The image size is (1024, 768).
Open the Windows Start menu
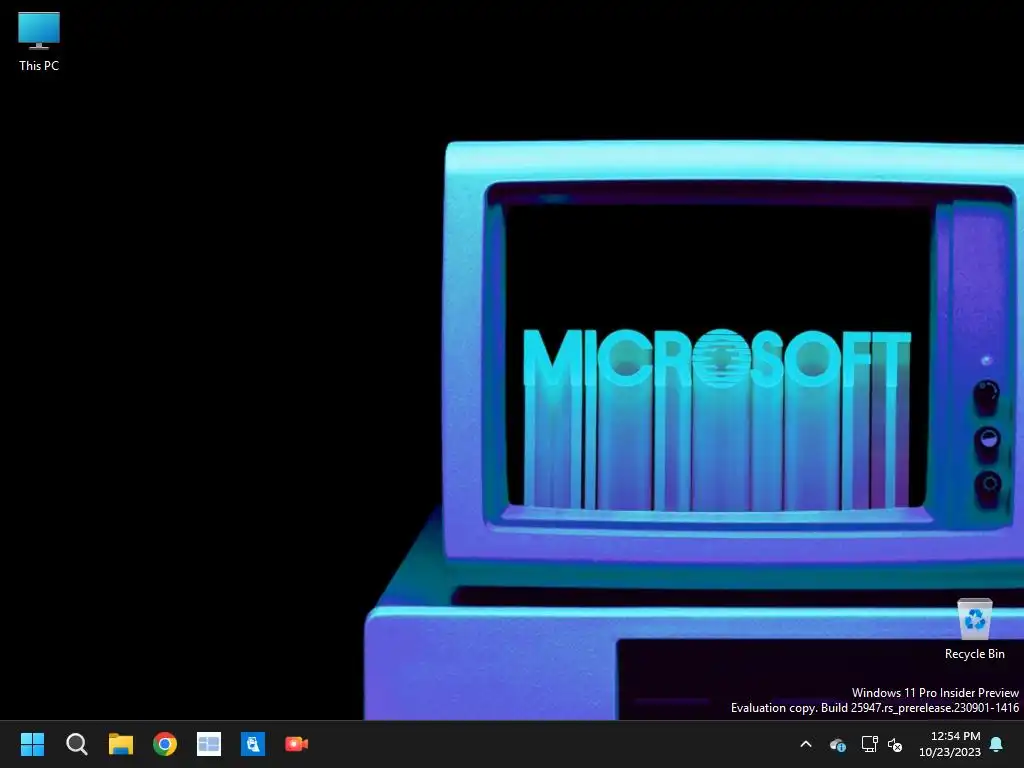[x=32, y=744]
